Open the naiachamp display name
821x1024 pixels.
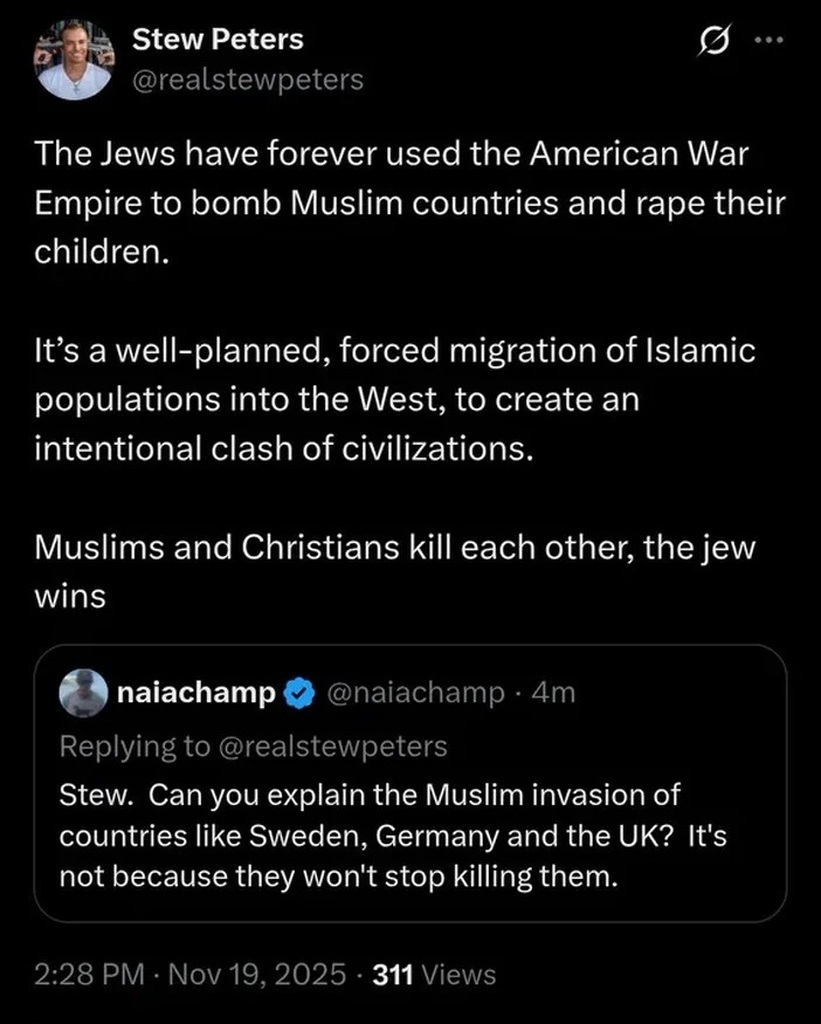click(196, 693)
